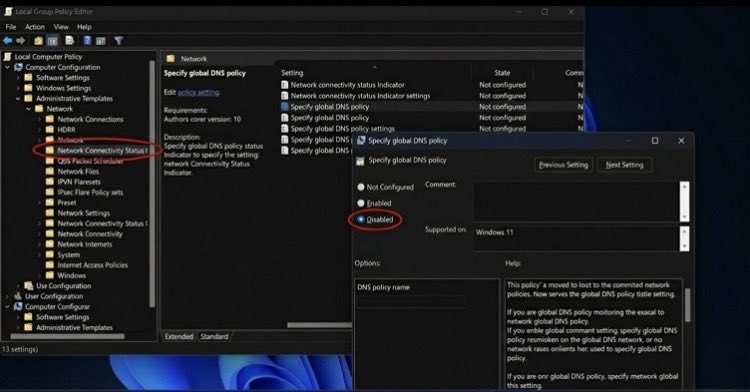Switch to the Extended tab

179,337
